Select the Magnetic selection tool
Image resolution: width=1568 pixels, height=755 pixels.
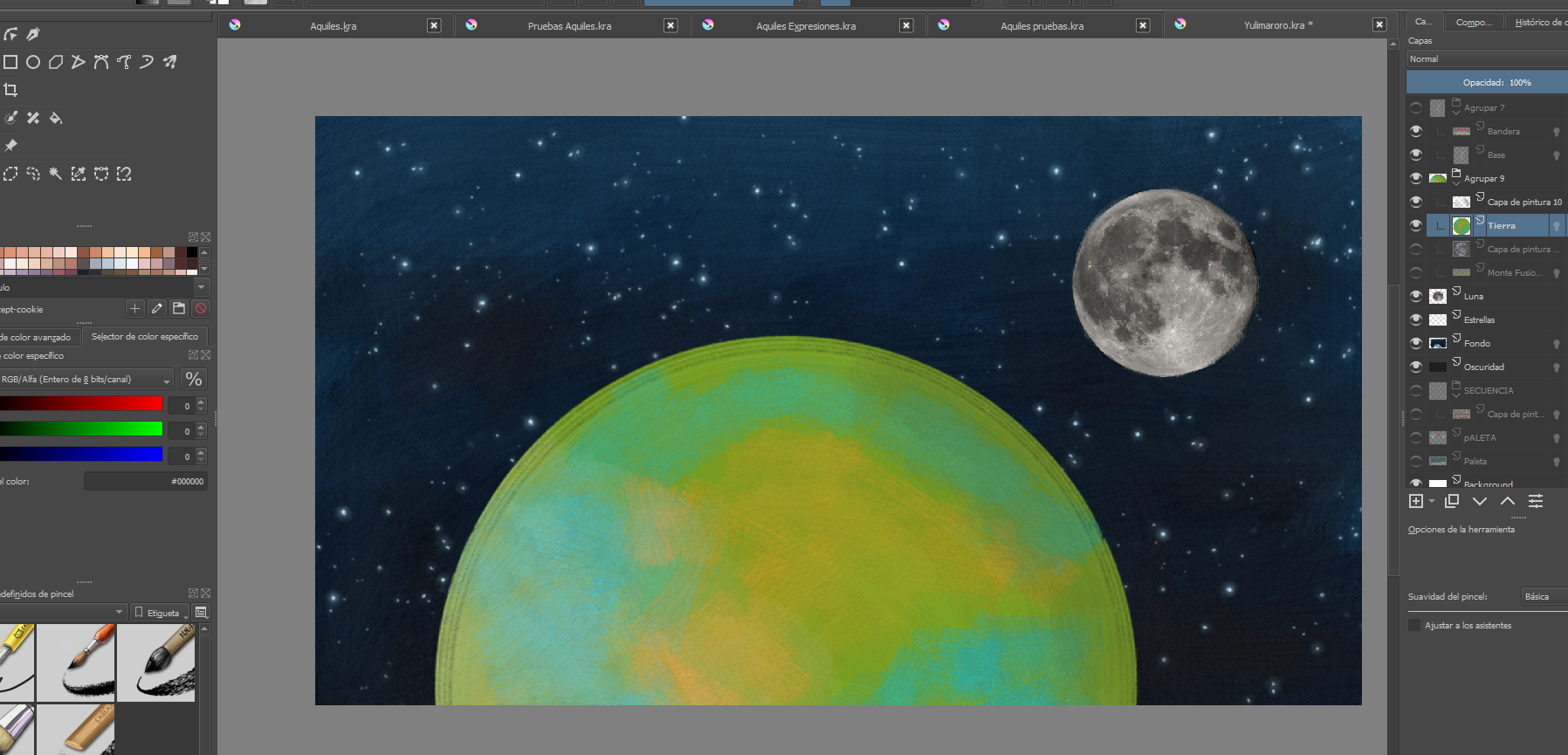point(124,174)
